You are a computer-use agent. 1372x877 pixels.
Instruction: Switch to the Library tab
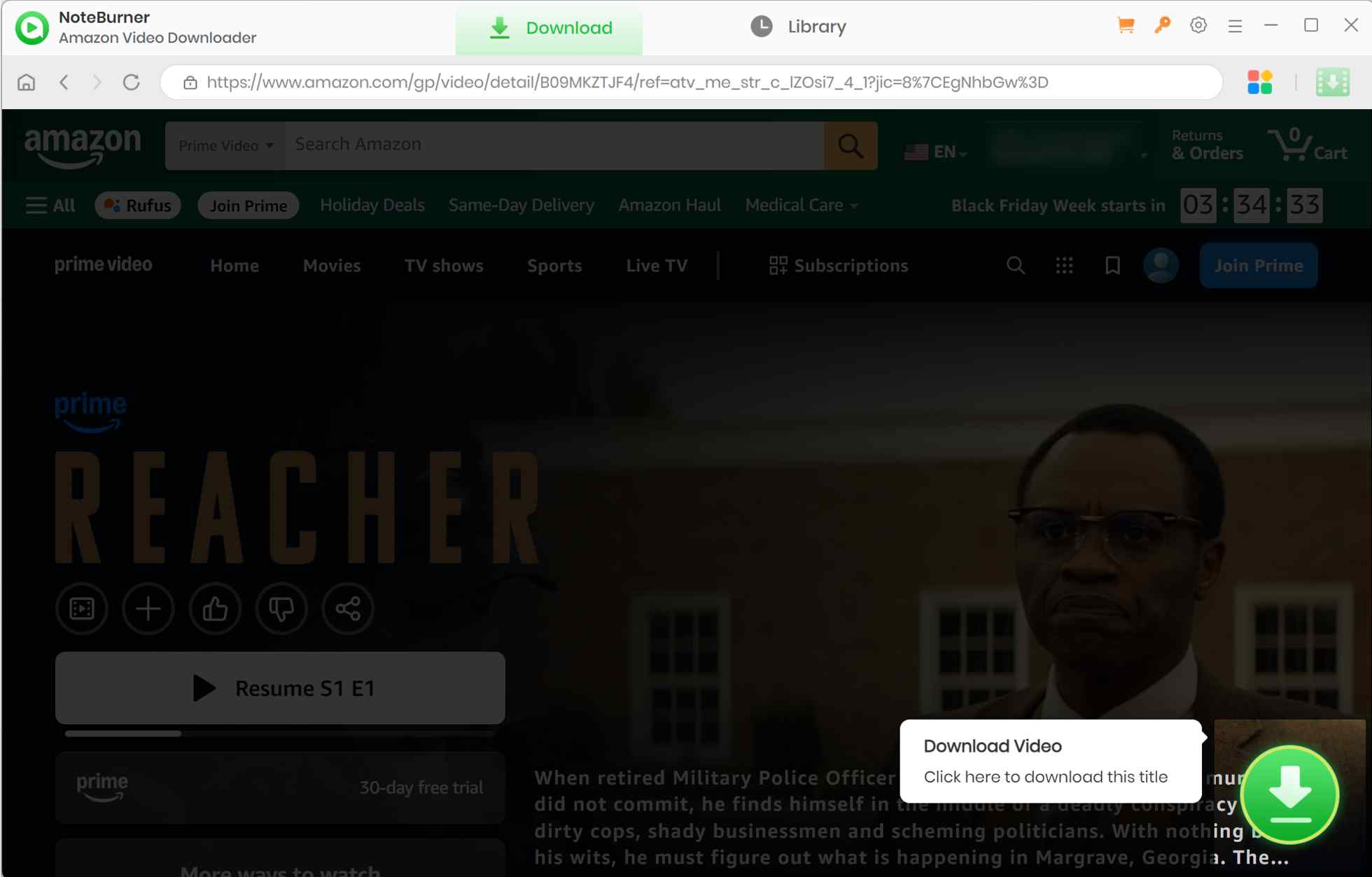click(798, 26)
